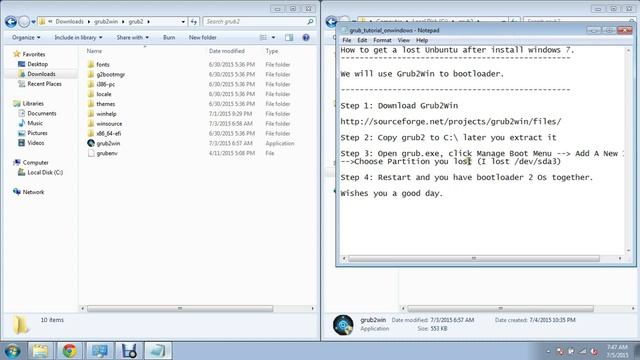Click the Windows Start button
Image resolution: width=640 pixels, height=360 pixels.
[x=12, y=351]
